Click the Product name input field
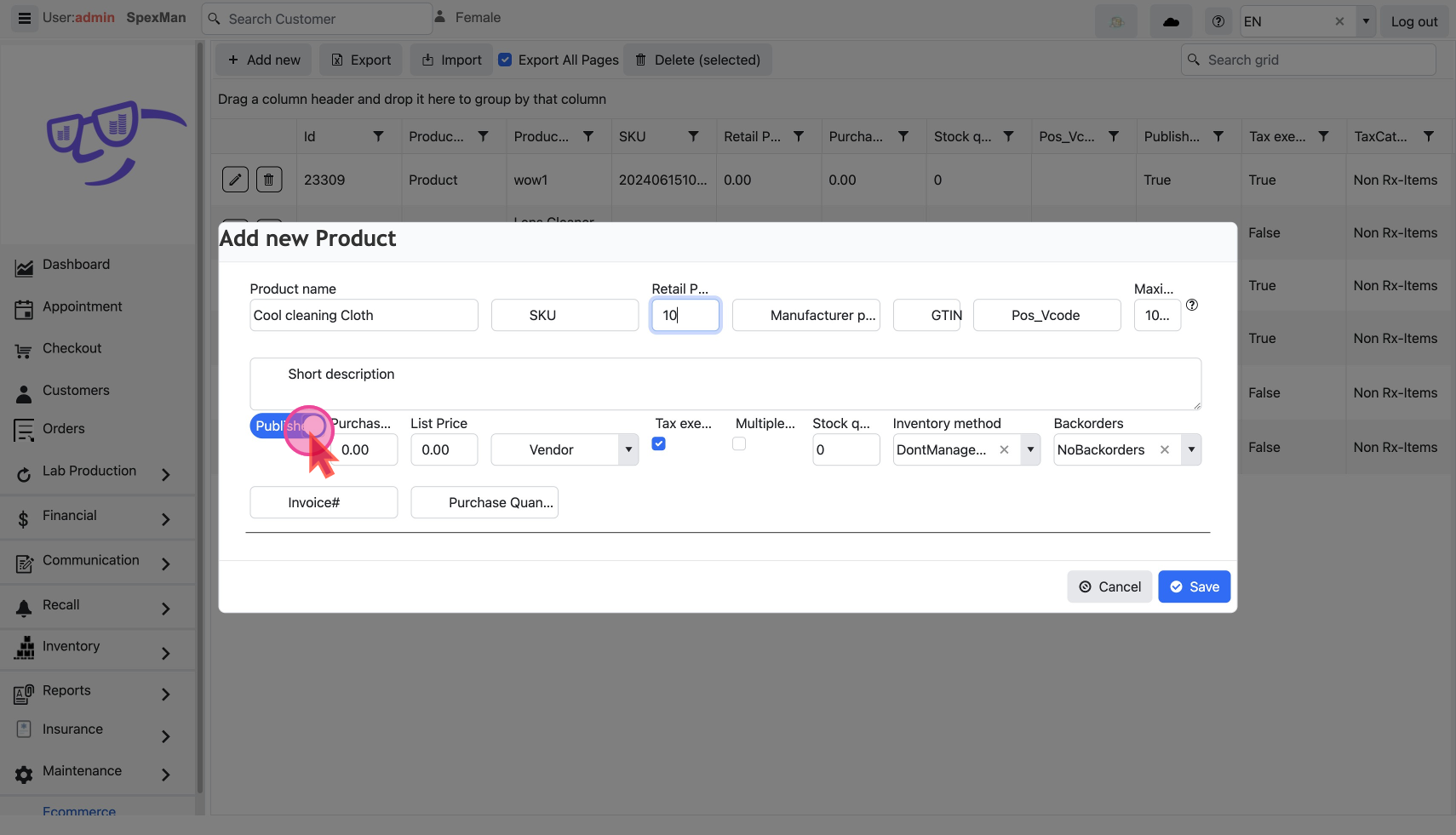1456x835 pixels. [364, 315]
